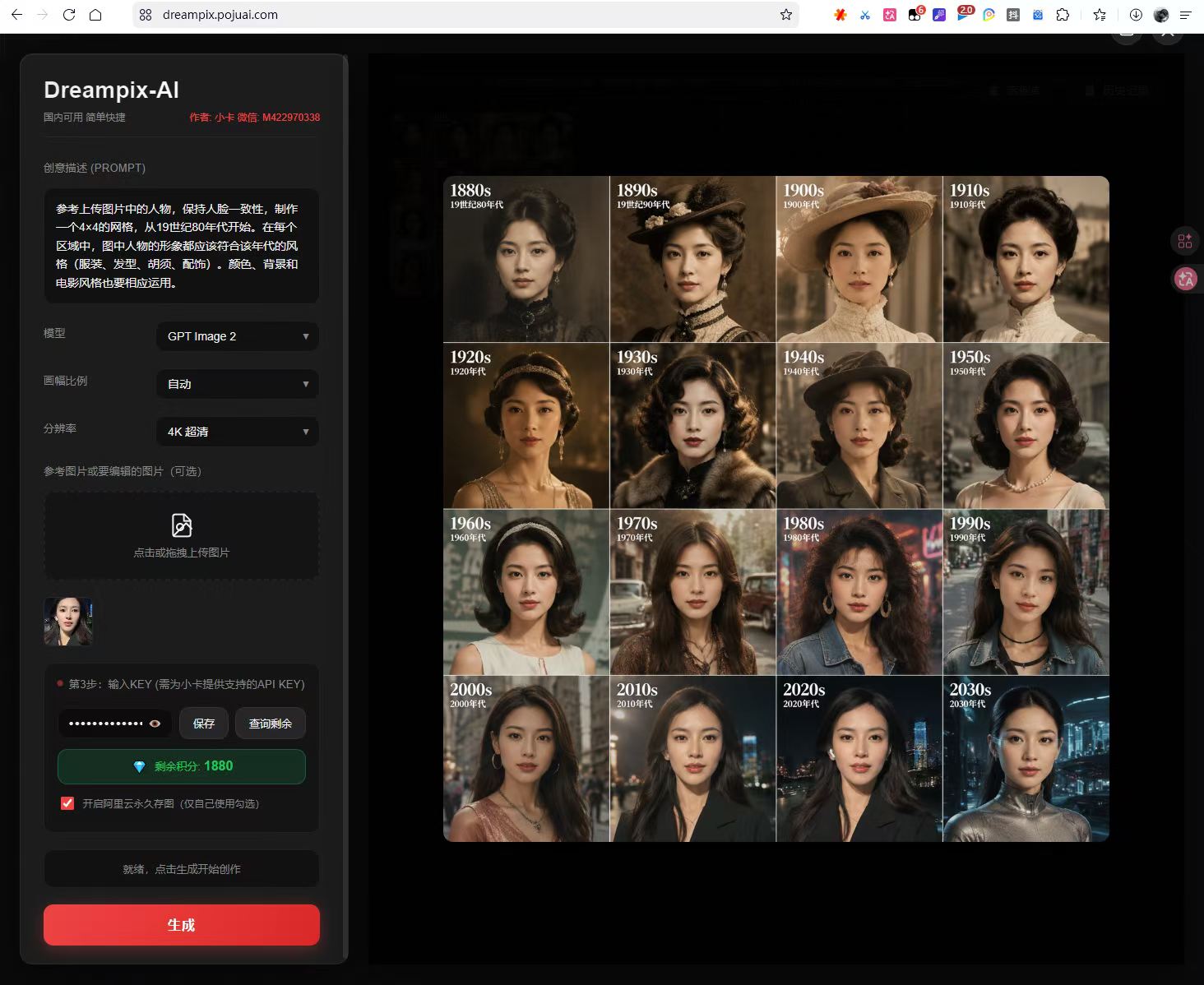Click the upload image icon
The image size is (1204, 985).
point(182,525)
